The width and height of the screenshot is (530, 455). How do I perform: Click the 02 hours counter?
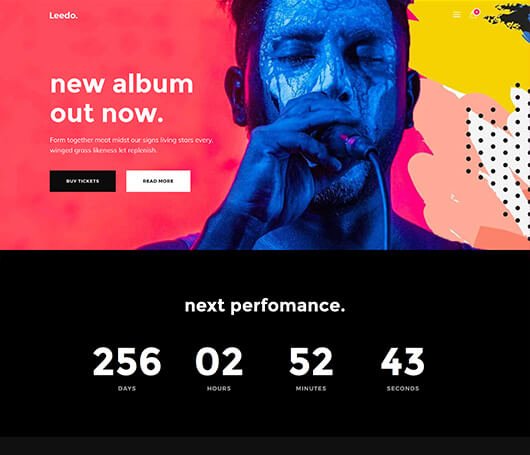pos(219,361)
